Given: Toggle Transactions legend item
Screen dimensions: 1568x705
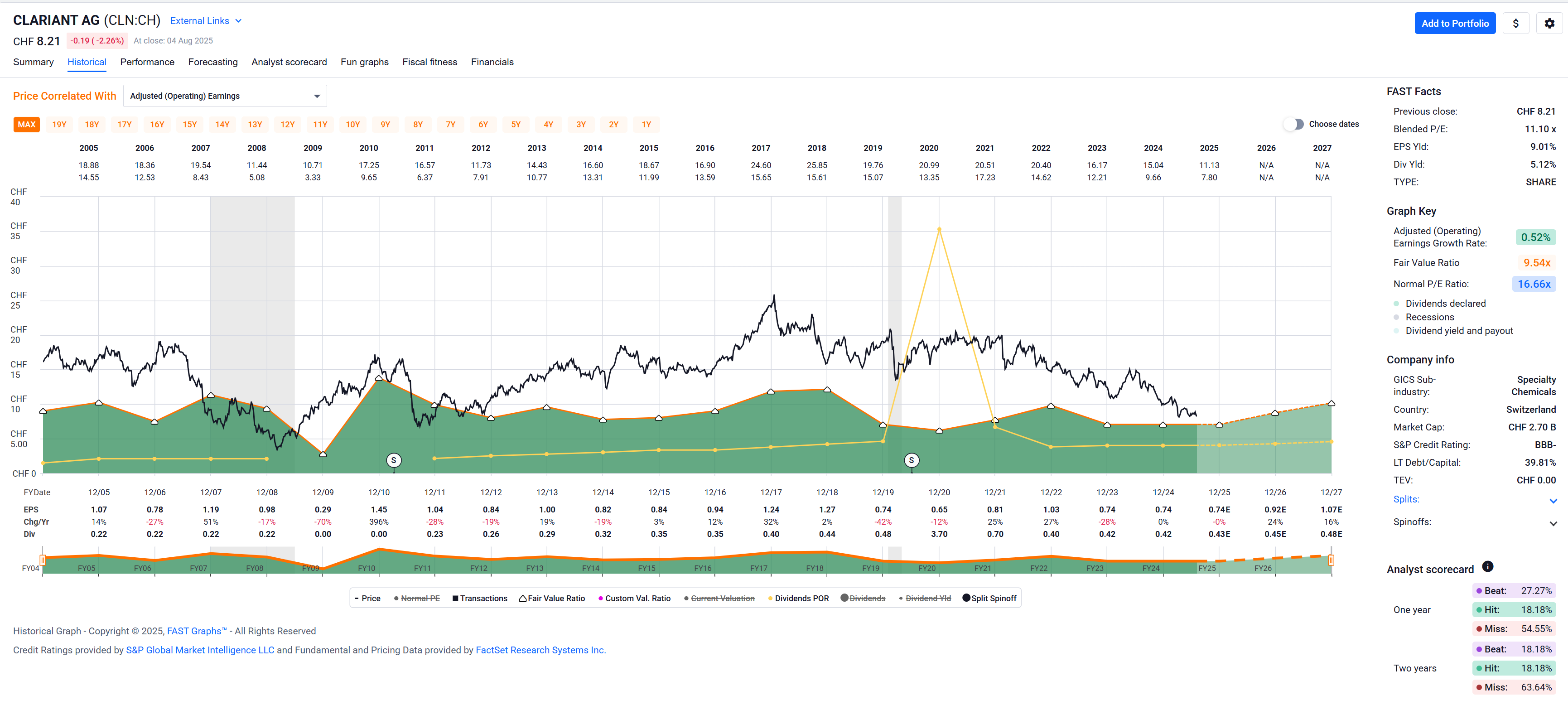Looking at the screenshot, I should pos(480,599).
